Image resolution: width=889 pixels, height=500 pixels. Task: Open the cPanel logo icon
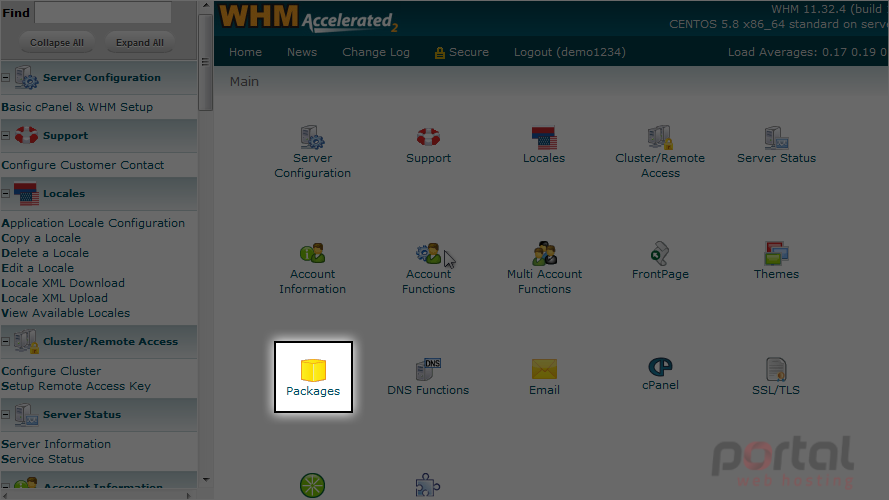click(660, 367)
